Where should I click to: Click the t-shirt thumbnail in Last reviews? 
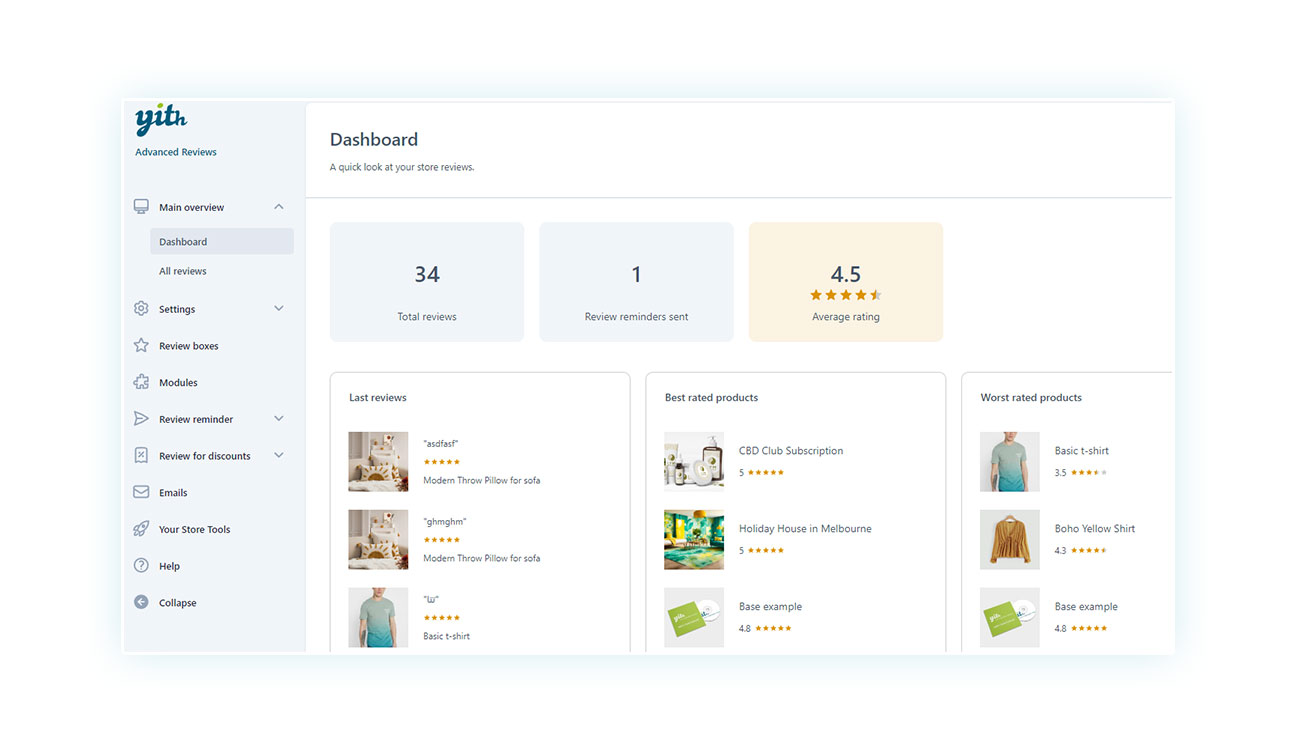378,617
